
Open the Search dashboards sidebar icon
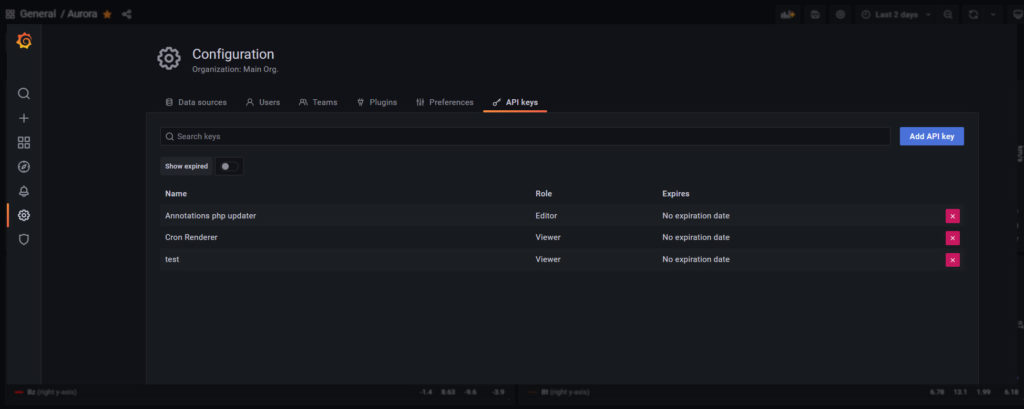24,93
